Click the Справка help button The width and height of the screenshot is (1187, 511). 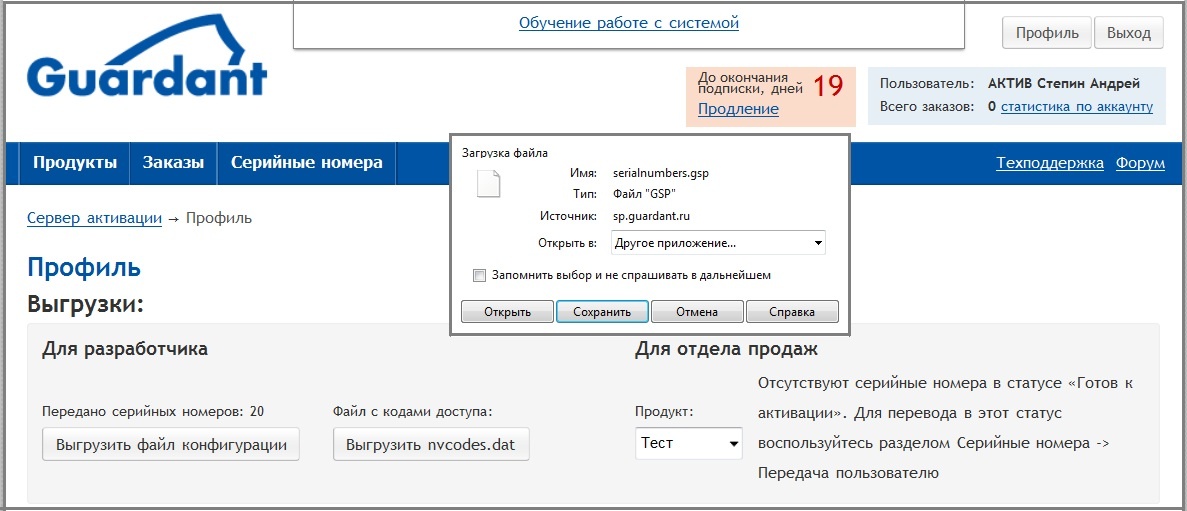(792, 312)
